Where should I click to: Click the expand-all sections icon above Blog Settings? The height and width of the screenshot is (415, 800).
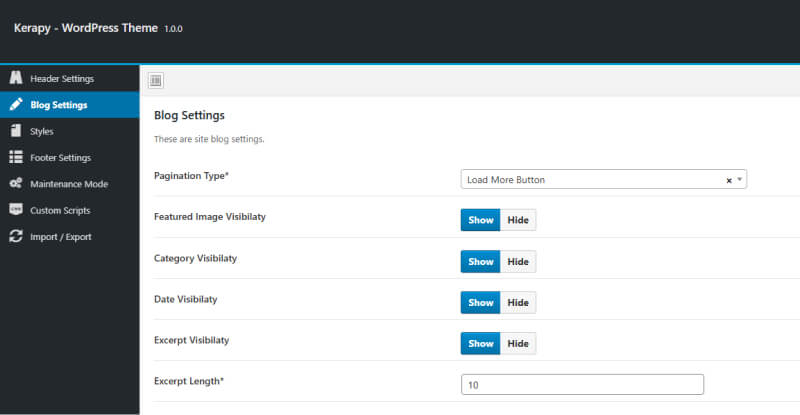pos(156,81)
